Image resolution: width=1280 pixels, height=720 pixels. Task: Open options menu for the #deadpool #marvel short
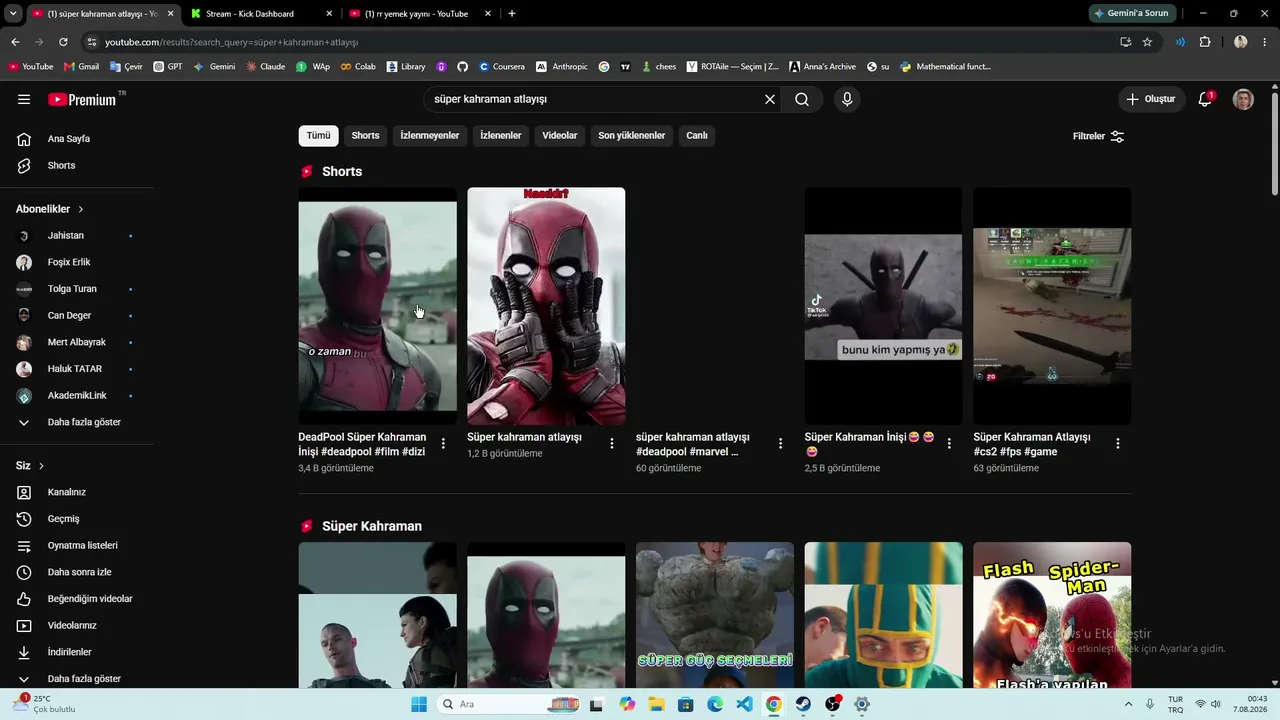pyautogui.click(x=781, y=444)
